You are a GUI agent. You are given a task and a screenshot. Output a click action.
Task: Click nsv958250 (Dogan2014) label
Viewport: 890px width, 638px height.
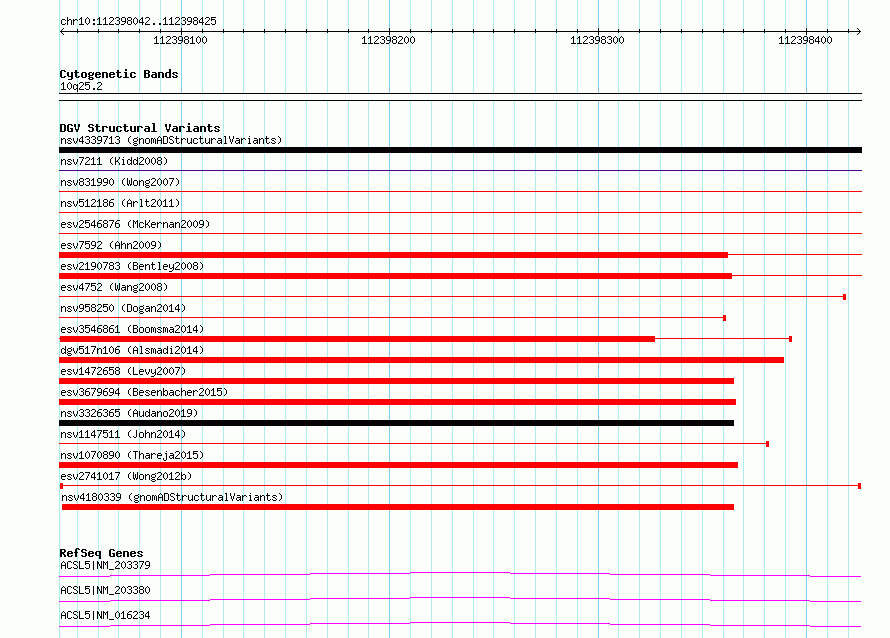tap(123, 308)
